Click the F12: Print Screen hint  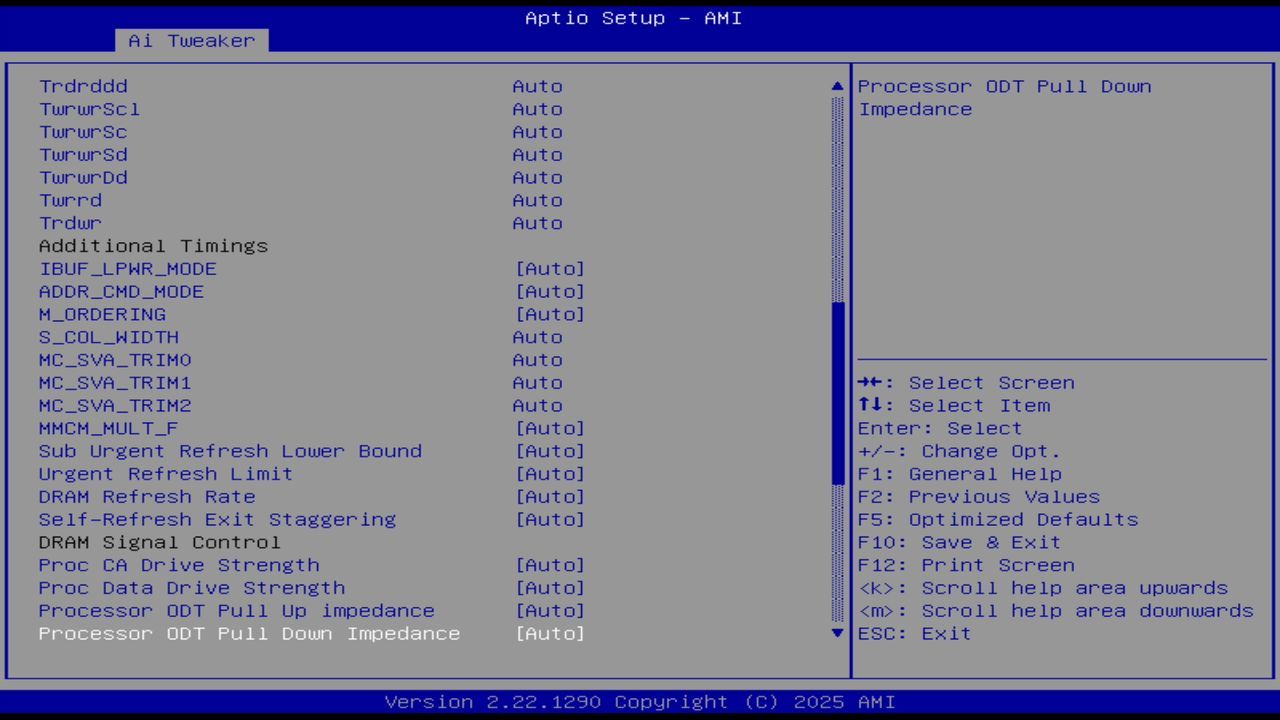(966, 566)
